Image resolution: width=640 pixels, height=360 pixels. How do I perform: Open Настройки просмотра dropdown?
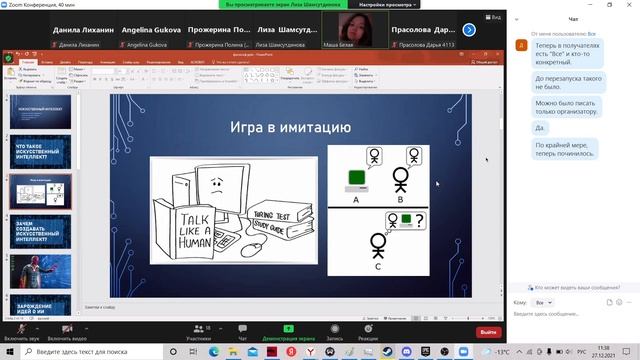click(x=387, y=4)
